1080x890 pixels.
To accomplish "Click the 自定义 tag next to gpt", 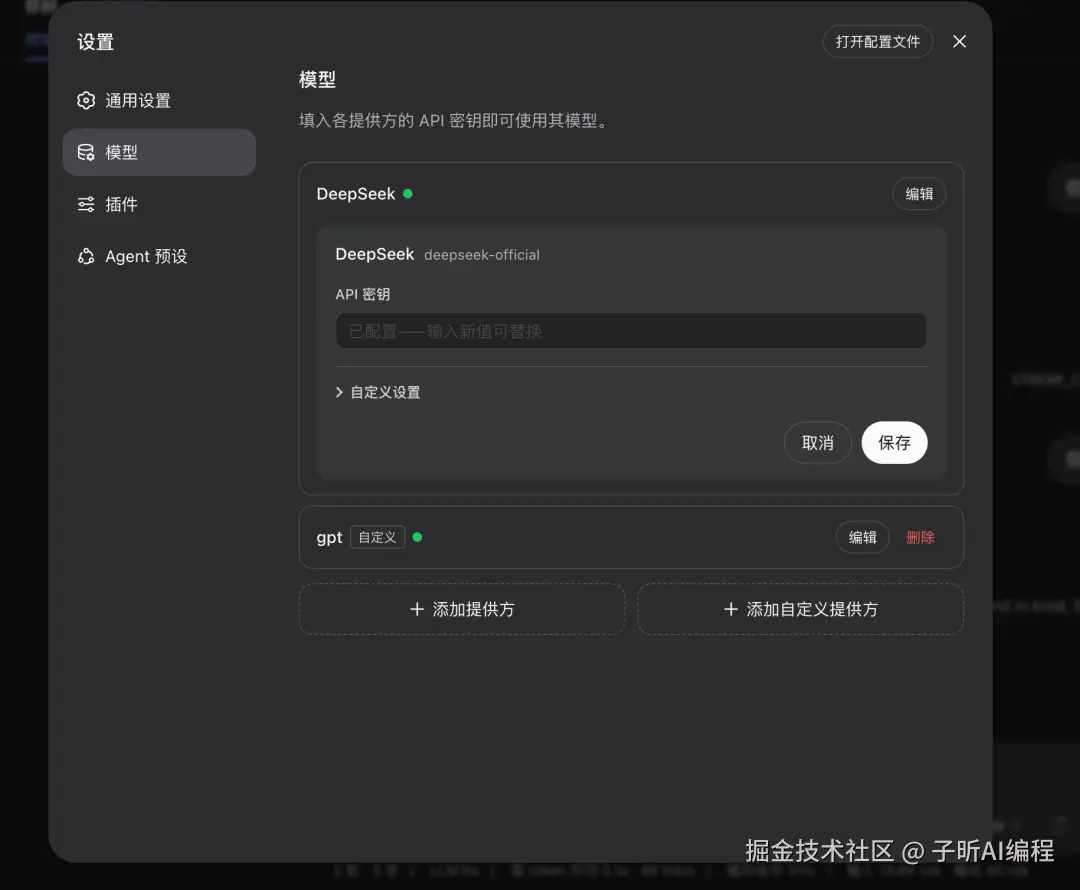I will point(377,537).
